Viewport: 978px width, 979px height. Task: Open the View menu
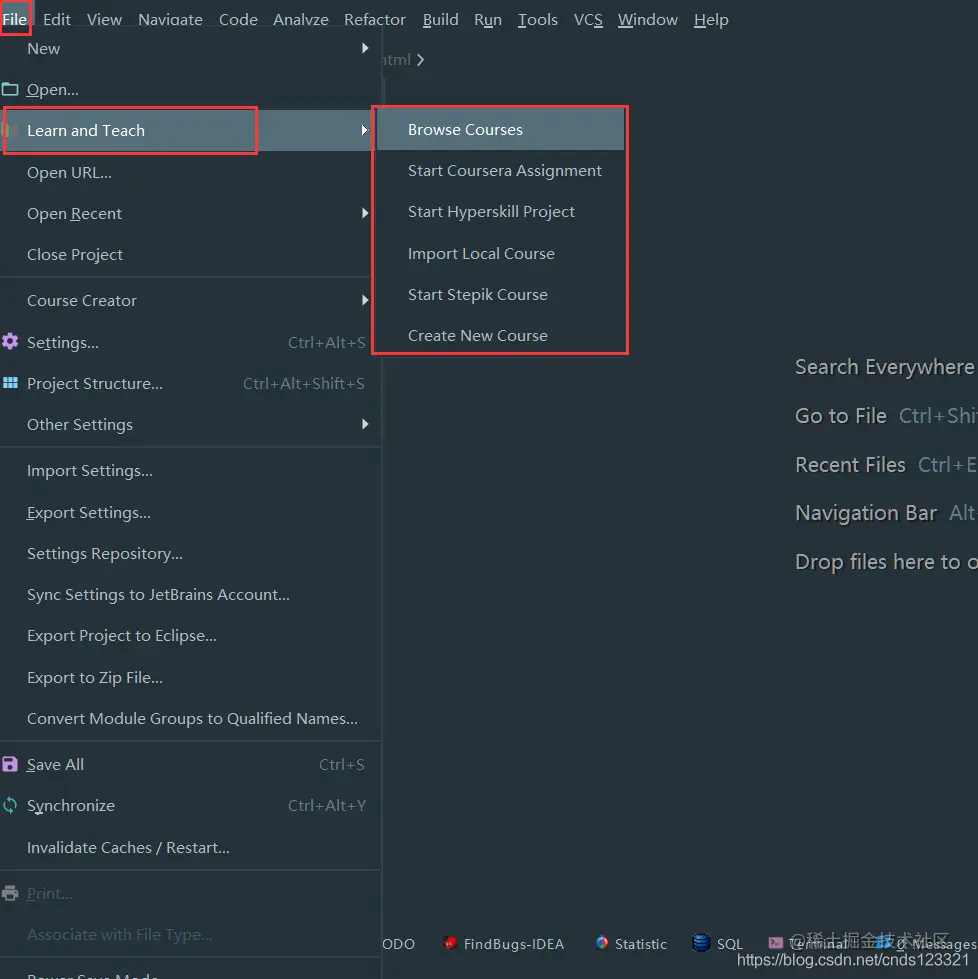pos(104,19)
